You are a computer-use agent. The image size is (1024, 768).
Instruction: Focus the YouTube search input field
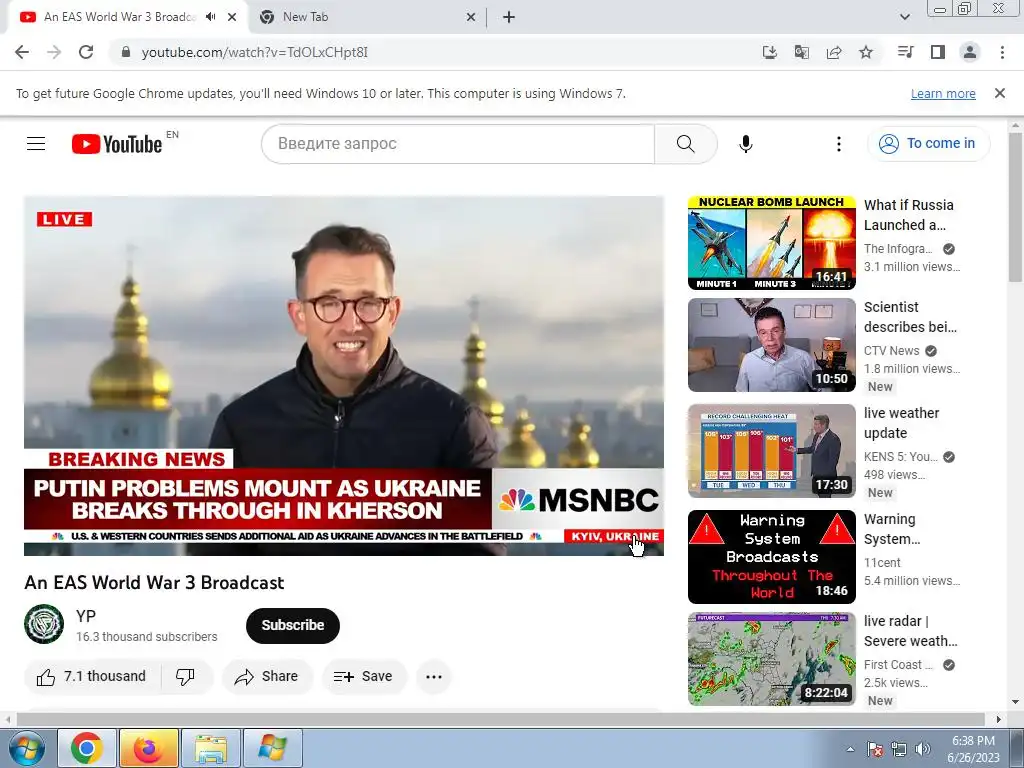click(458, 144)
